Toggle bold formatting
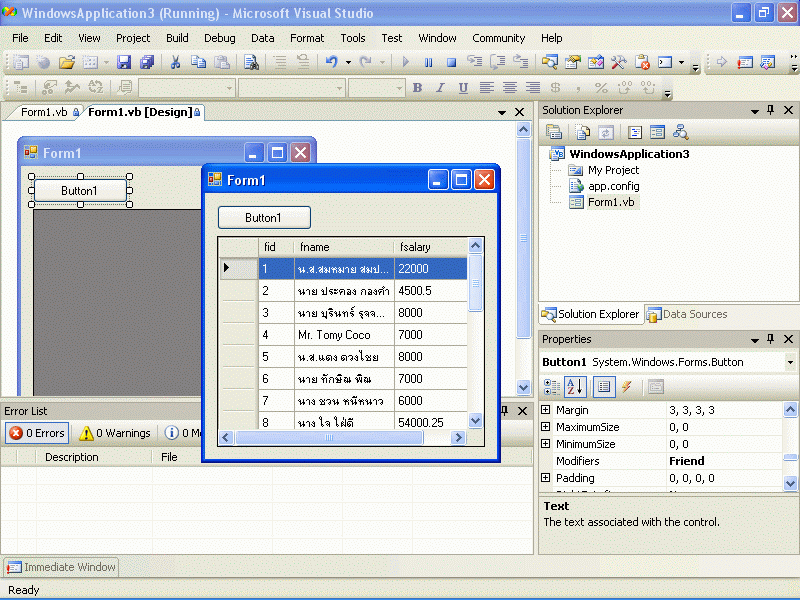This screenshot has height=600, width=800. point(417,88)
